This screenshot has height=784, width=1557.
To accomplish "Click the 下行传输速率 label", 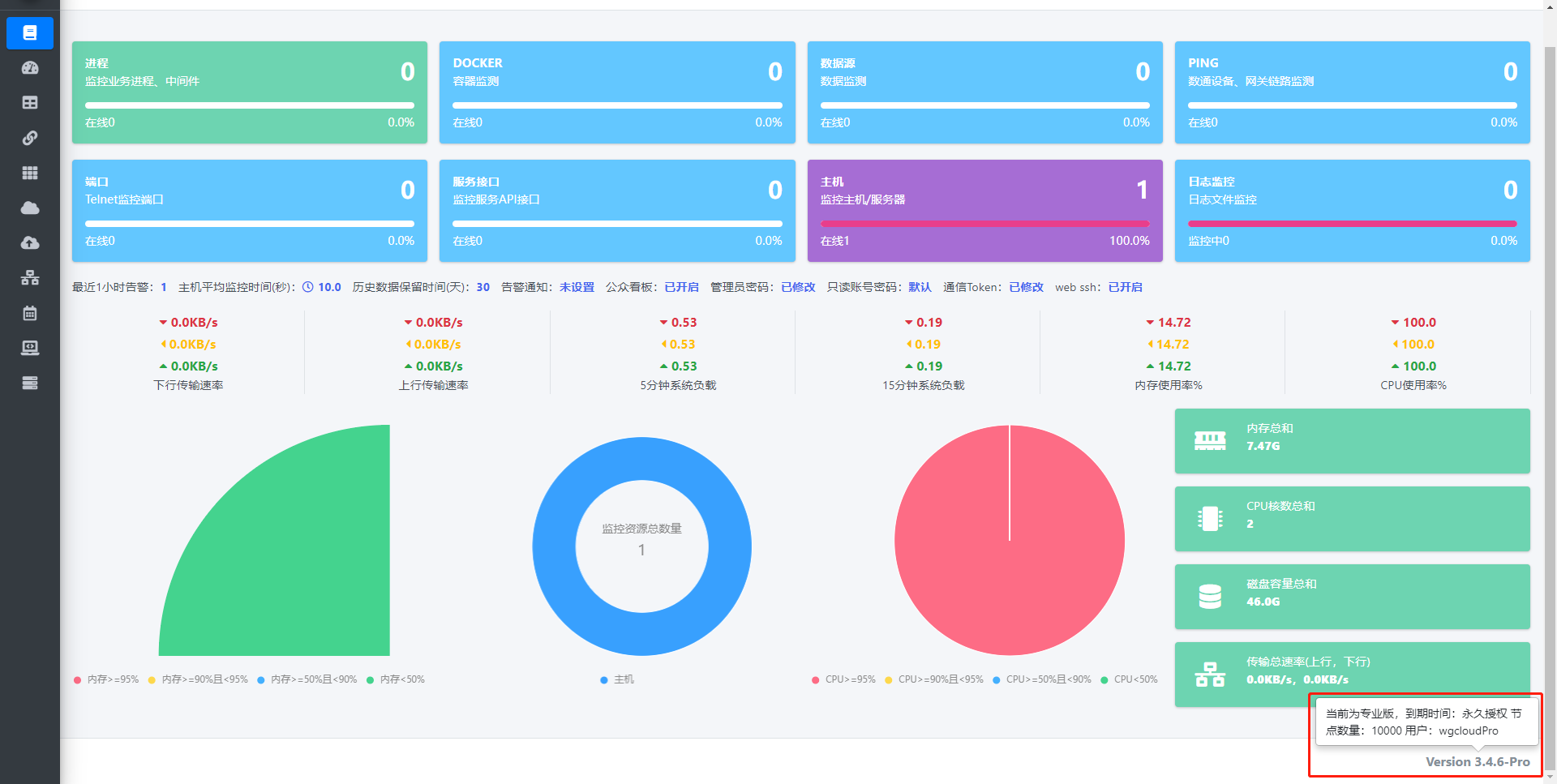I will pyautogui.click(x=188, y=385).
